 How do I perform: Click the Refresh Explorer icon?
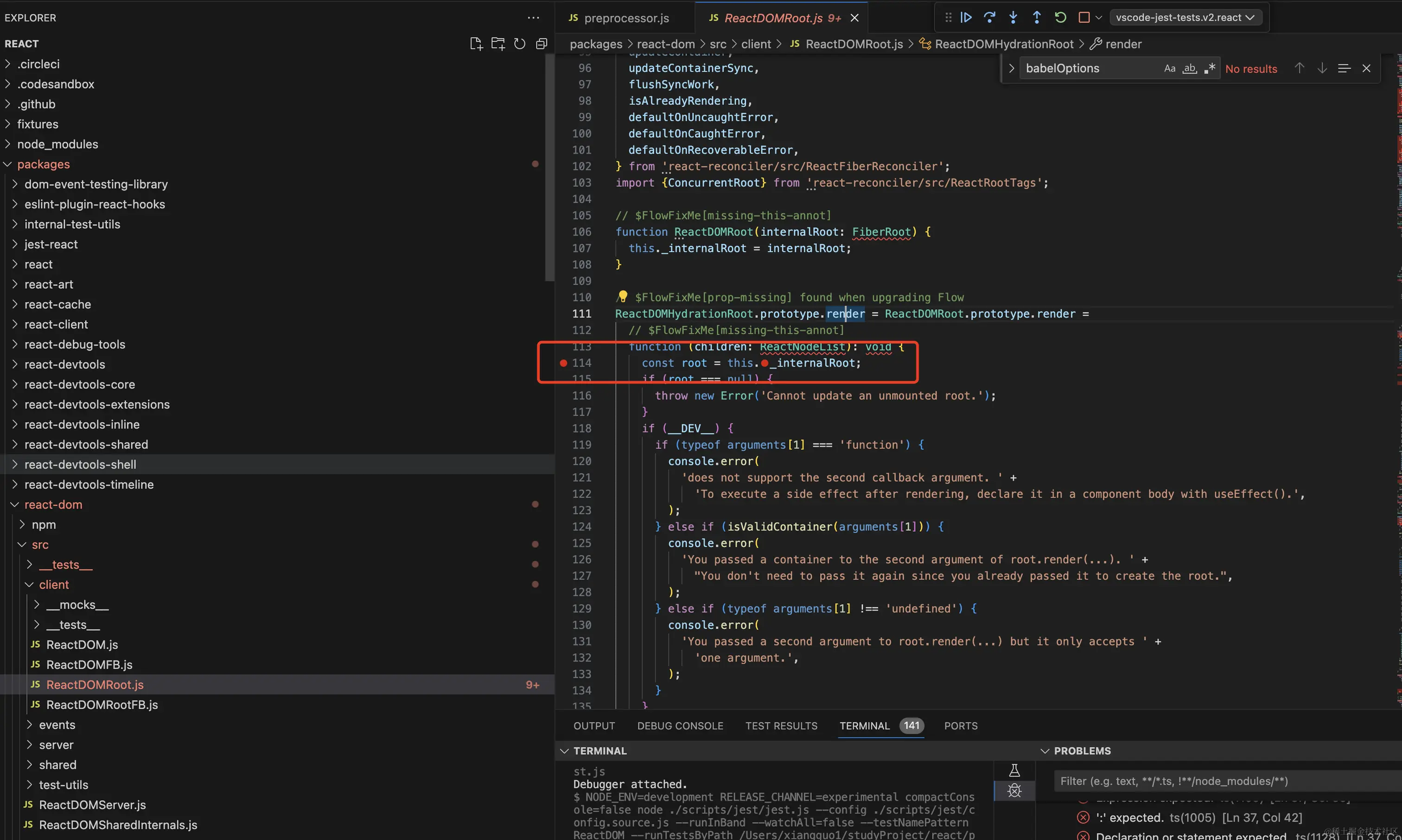point(520,44)
